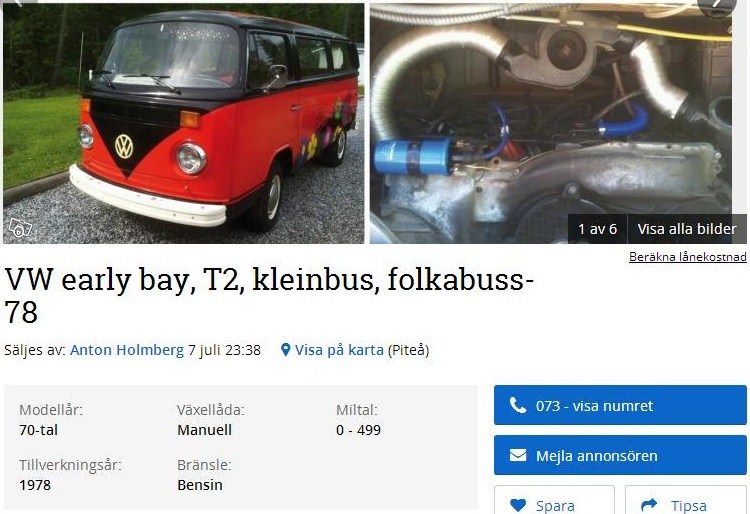This screenshot has height=514, width=750.
Task: Click the map pin icon
Action: click(x=286, y=350)
